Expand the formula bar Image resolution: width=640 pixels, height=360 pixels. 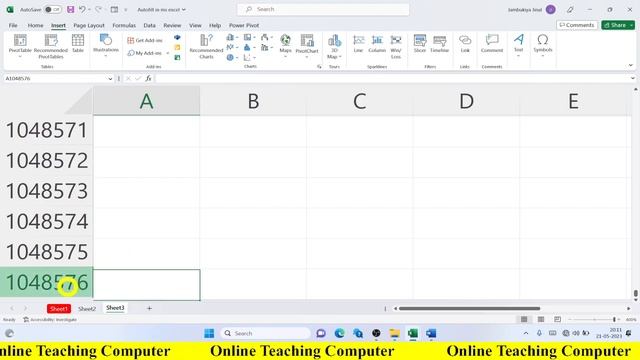[633, 78]
